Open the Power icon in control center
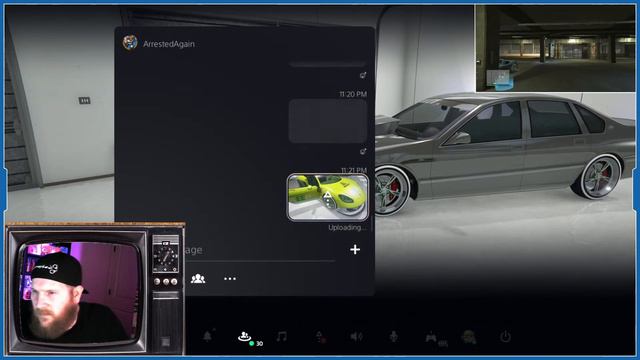The width and height of the screenshot is (640, 360). [505, 336]
